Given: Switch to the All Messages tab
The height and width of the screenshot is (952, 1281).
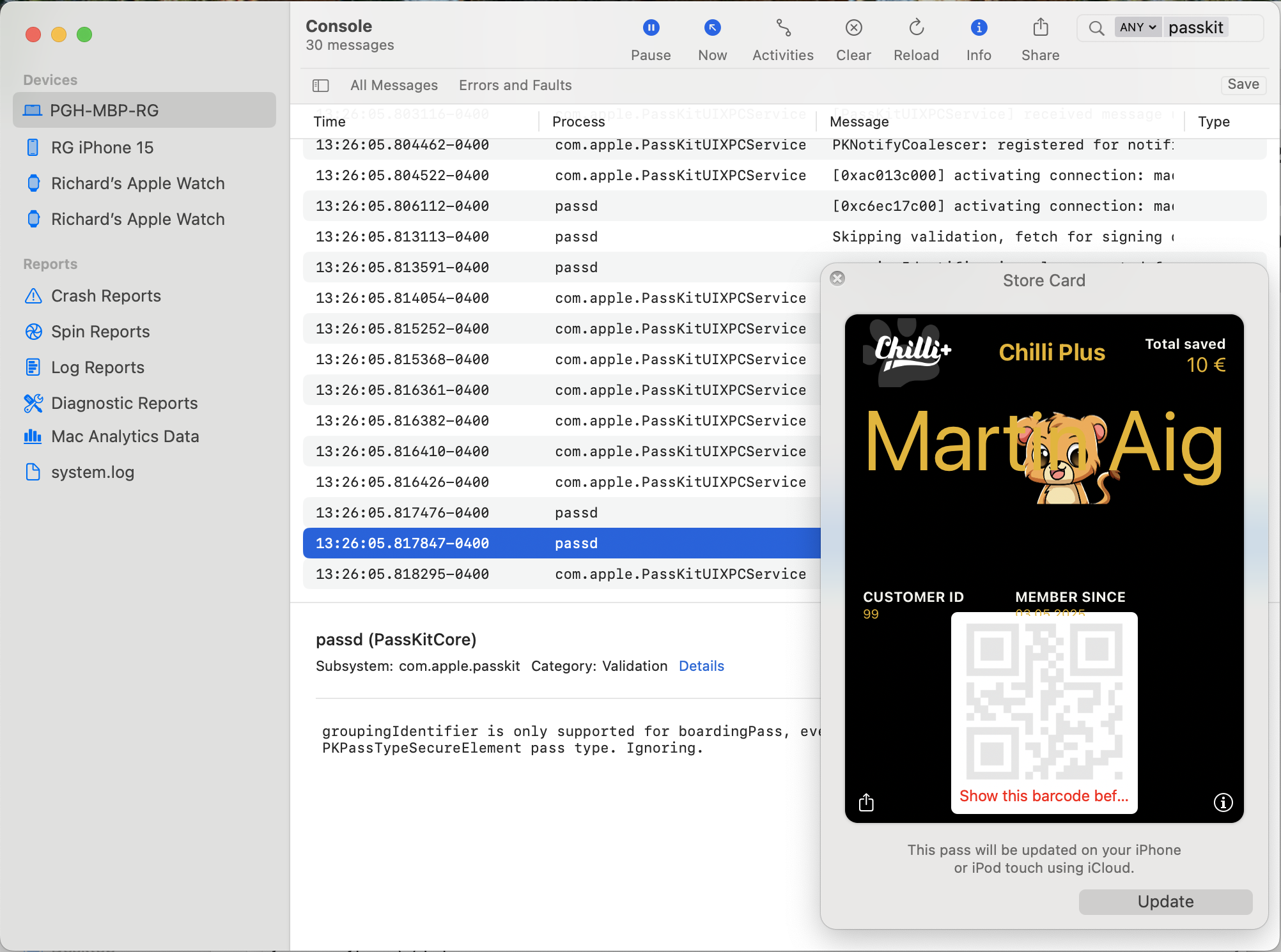Looking at the screenshot, I should pos(394,85).
